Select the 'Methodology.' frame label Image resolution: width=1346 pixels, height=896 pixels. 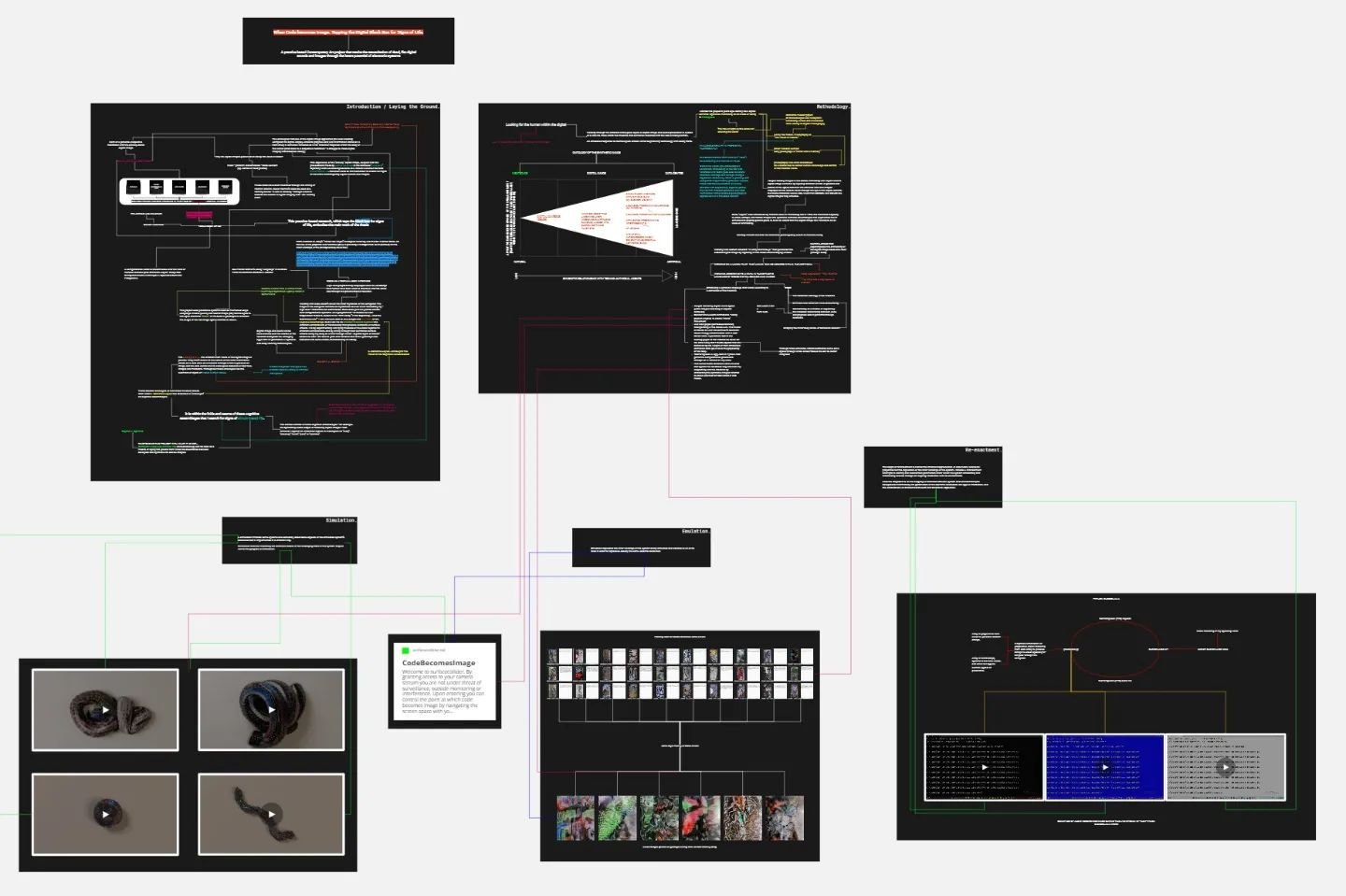click(833, 107)
